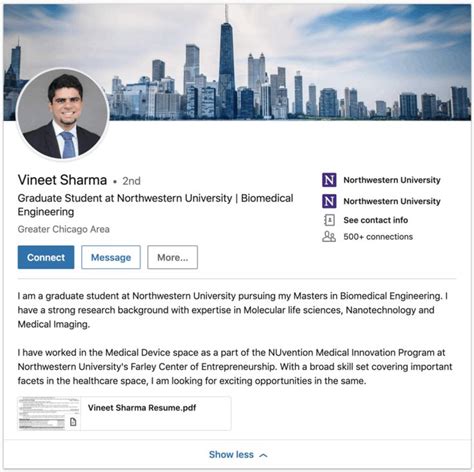Open the first Northwestern University text link
The height and width of the screenshot is (472, 474).
pyautogui.click(x=392, y=180)
